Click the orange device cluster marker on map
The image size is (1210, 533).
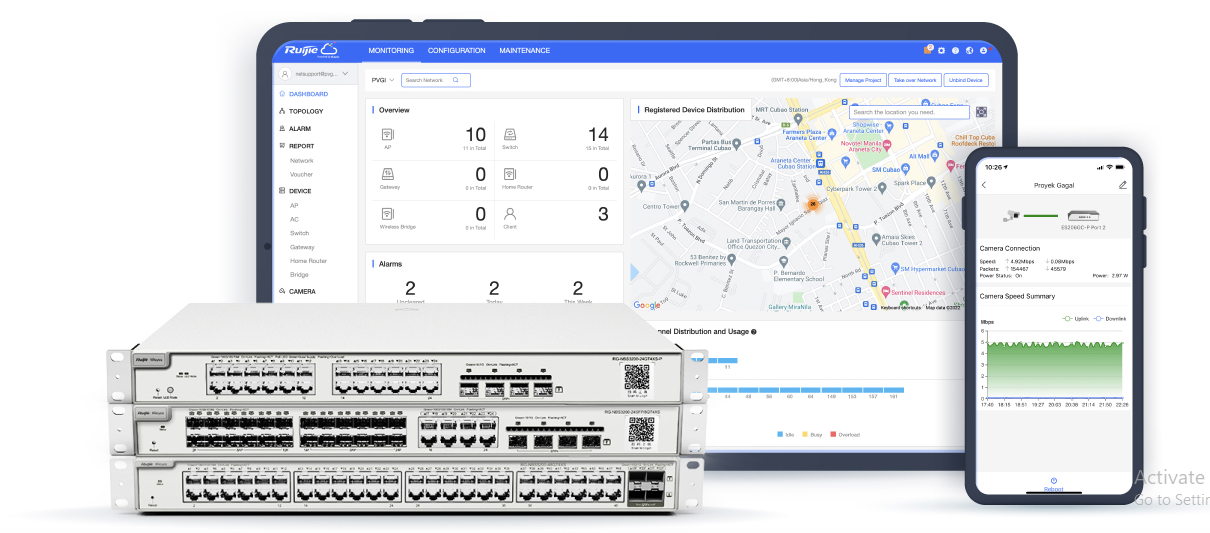pyautogui.click(x=813, y=203)
